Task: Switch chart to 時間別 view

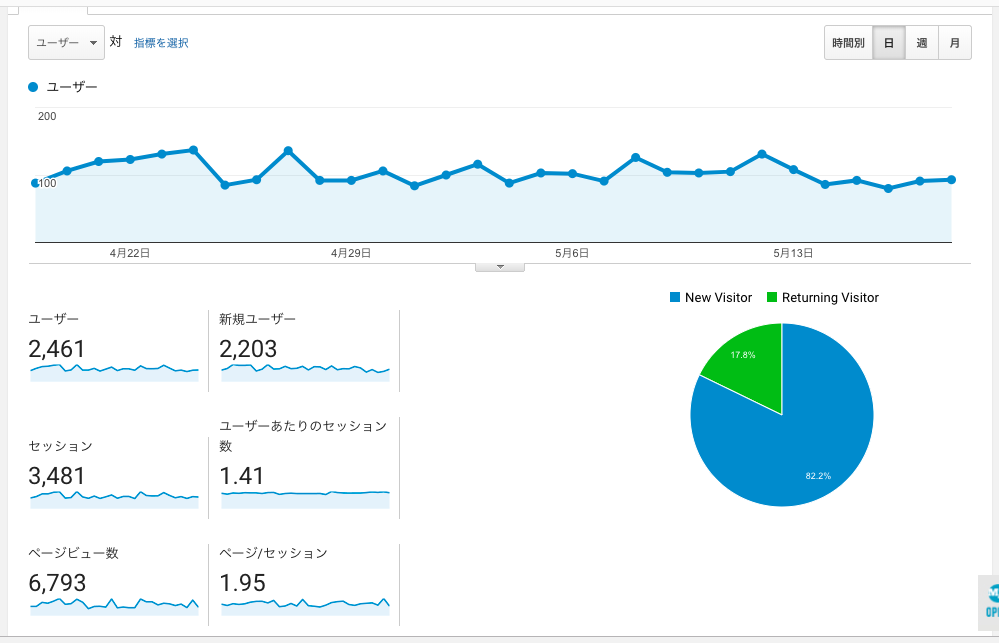Action: (848, 43)
